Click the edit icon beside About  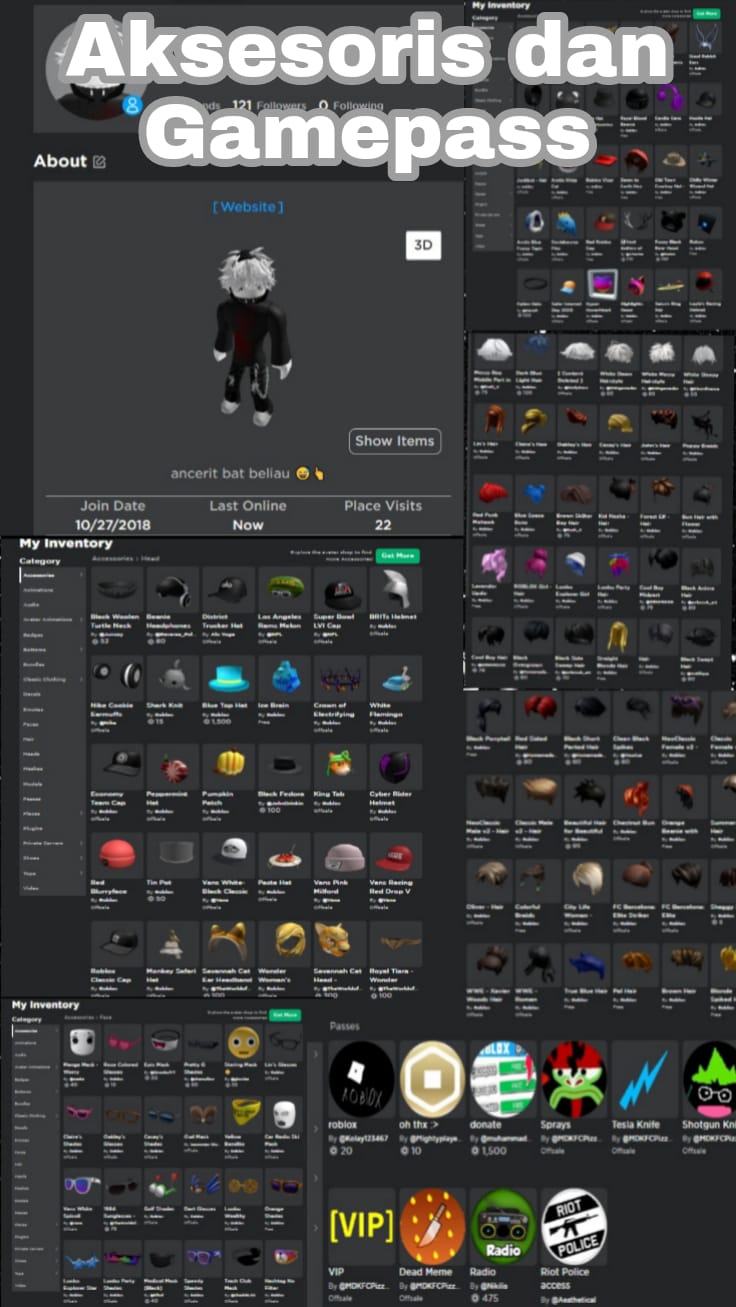tap(99, 162)
